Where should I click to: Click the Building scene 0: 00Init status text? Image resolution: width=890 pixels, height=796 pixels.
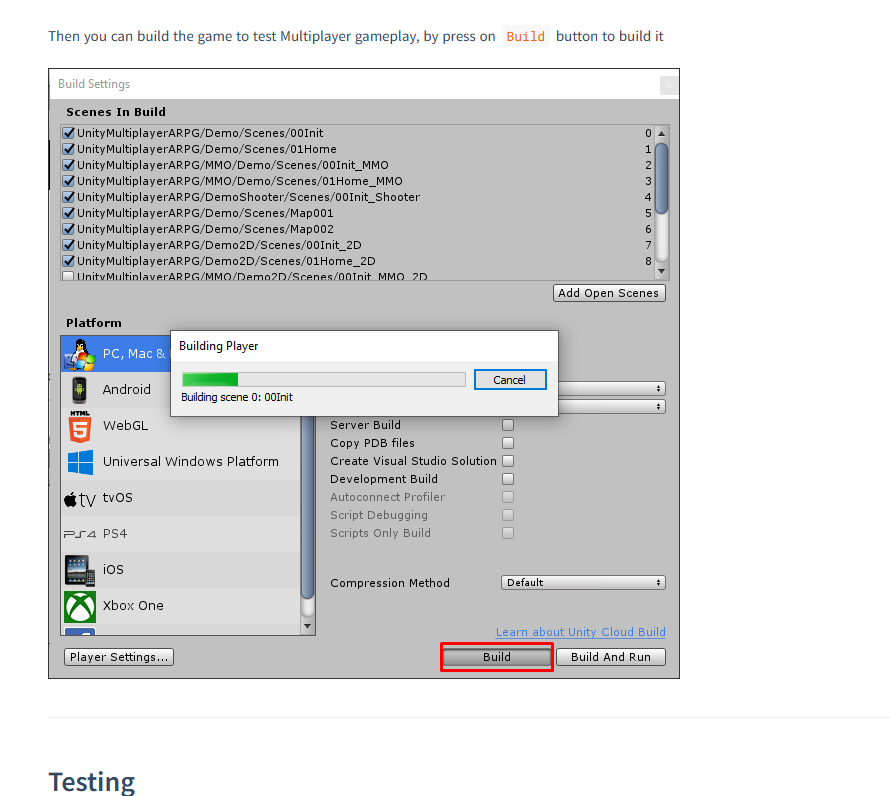237,397
